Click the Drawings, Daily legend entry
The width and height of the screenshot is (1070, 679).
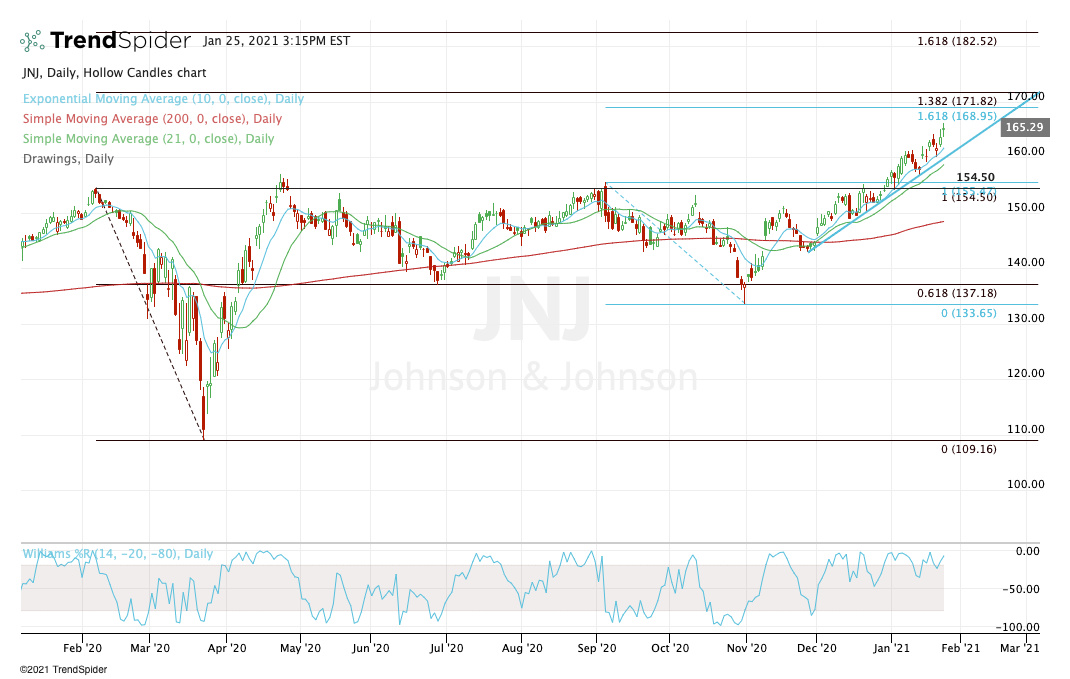(68, 158)
